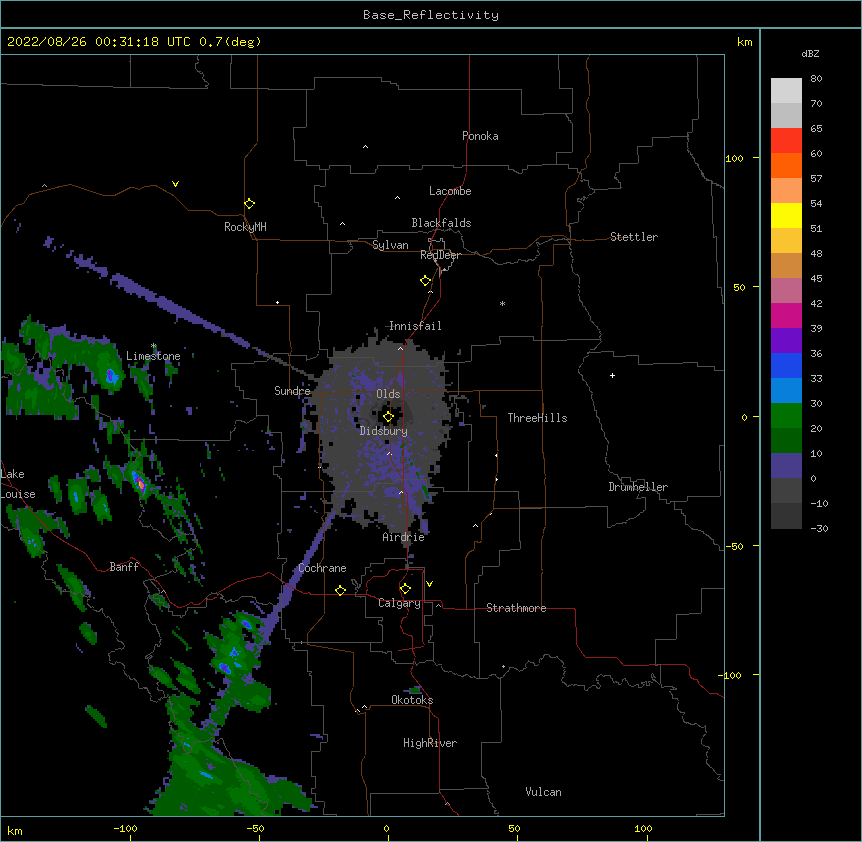Click the RockyMH label

(245, 227)
